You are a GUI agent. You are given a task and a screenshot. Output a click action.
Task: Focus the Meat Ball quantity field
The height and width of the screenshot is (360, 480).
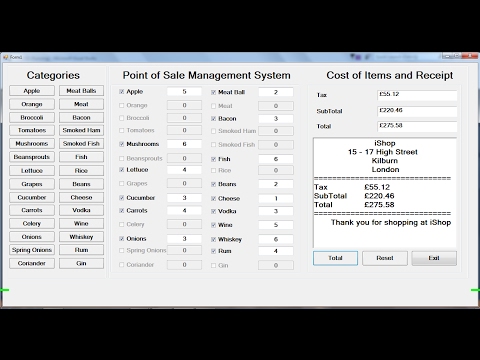click(x=276, y=92)
